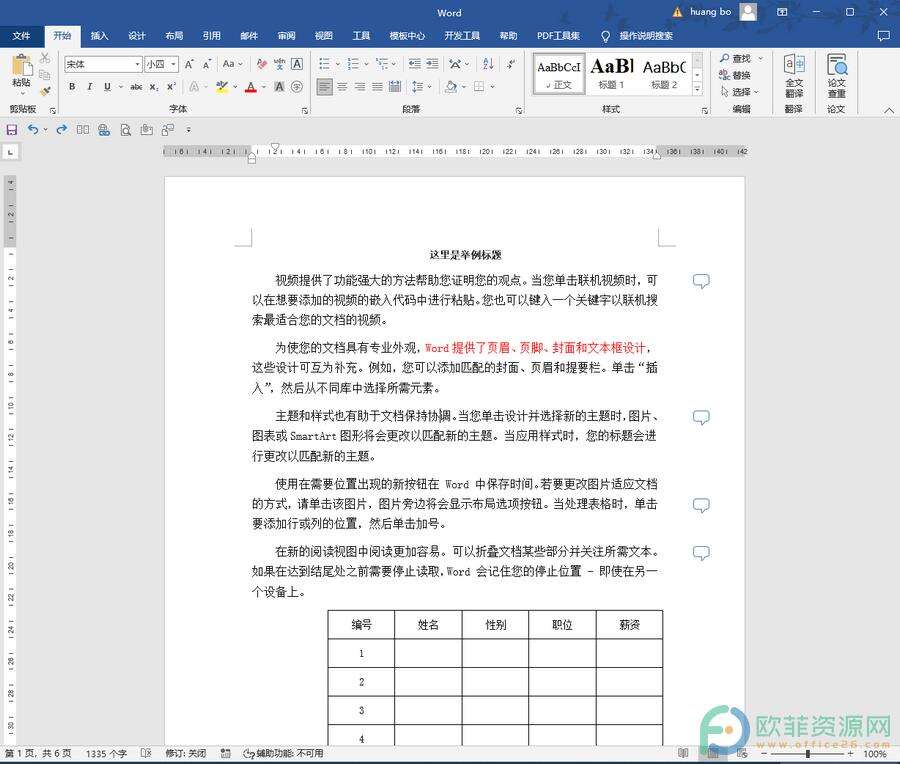900x764 pixels.
Task: Add a character border (boxed A)
Action: pyautogui.click(x=297, y=64)
